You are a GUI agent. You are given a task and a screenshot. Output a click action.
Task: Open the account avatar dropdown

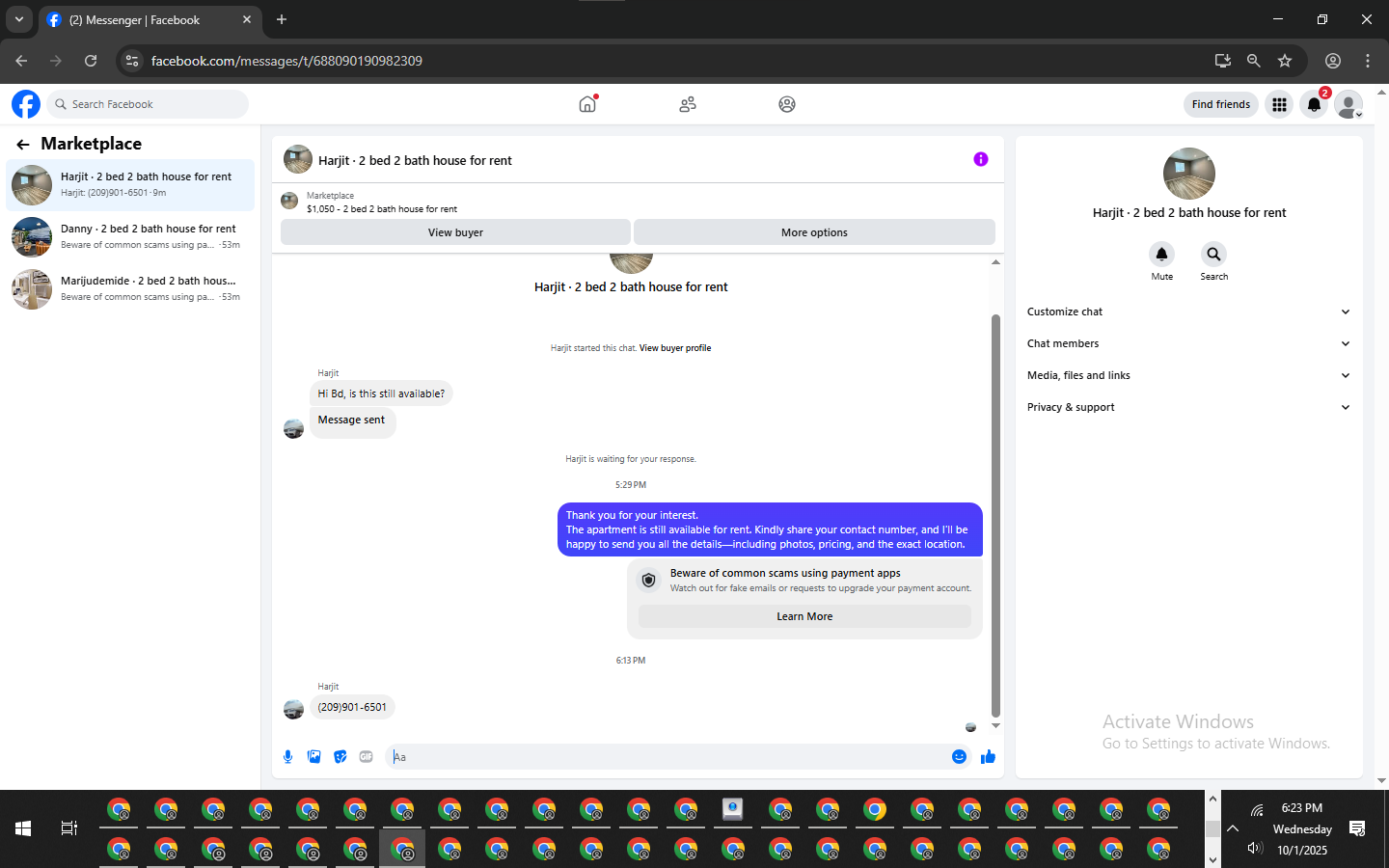coord(1348,104)
